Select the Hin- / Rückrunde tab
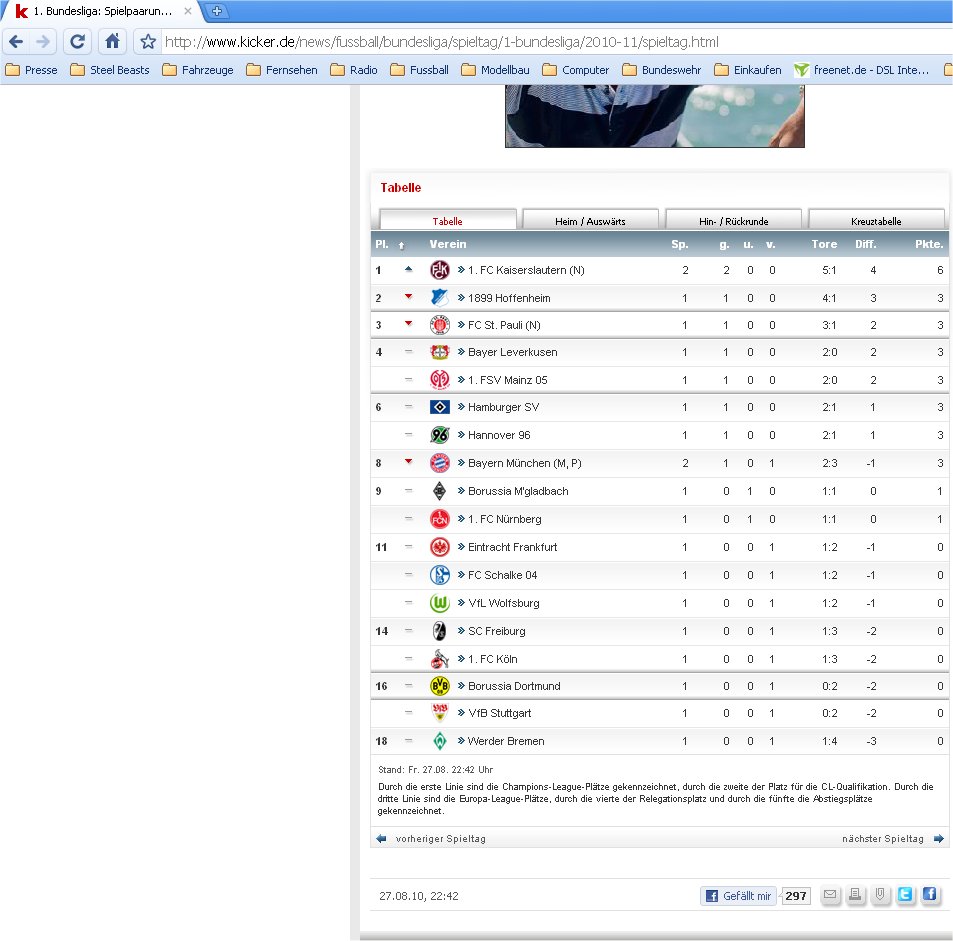Viewport: 953px width, 941px height. pyautogui.click(x=733, y=221)
